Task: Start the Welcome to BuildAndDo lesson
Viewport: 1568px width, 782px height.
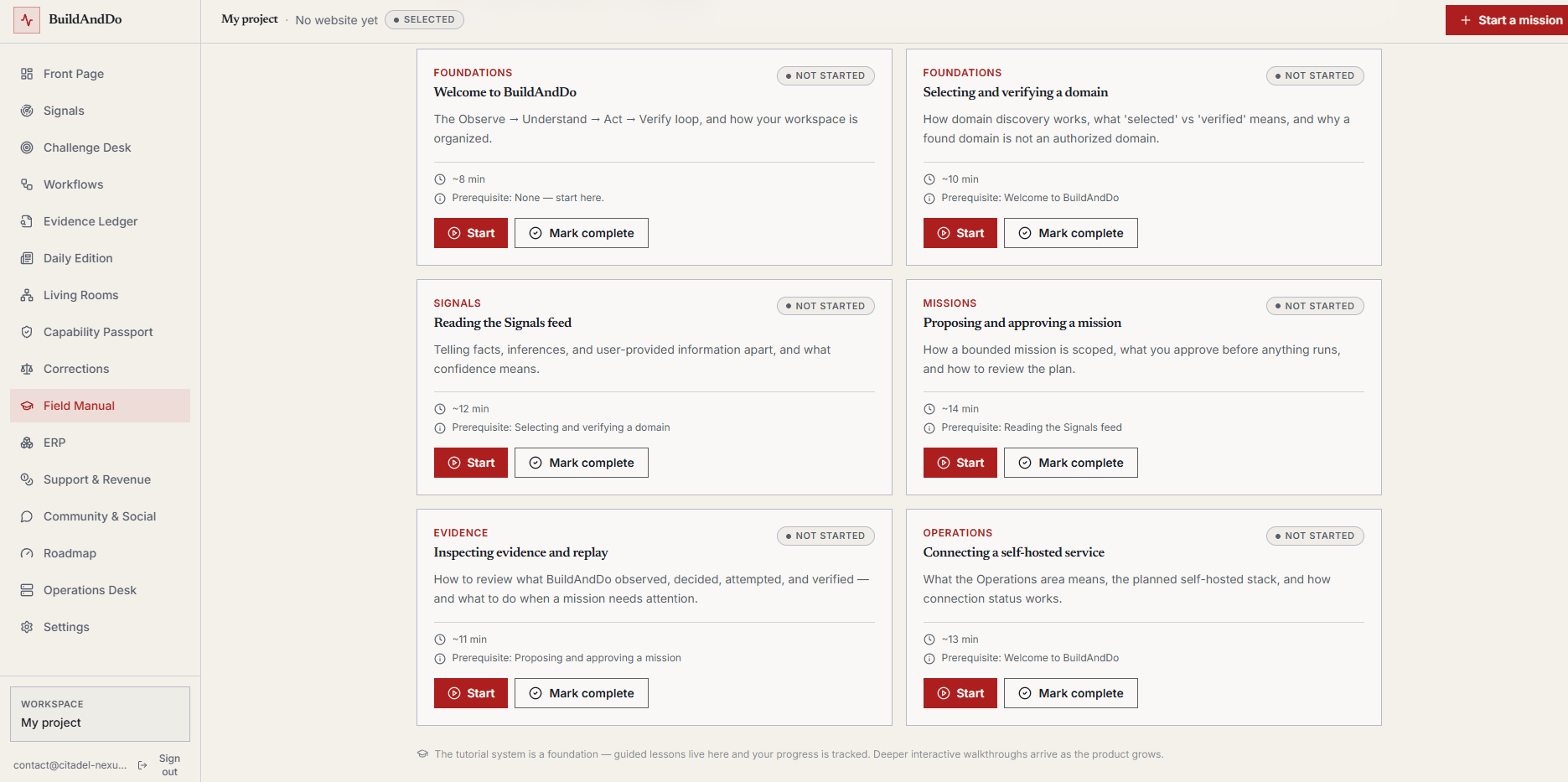Action: coord(471,233)
